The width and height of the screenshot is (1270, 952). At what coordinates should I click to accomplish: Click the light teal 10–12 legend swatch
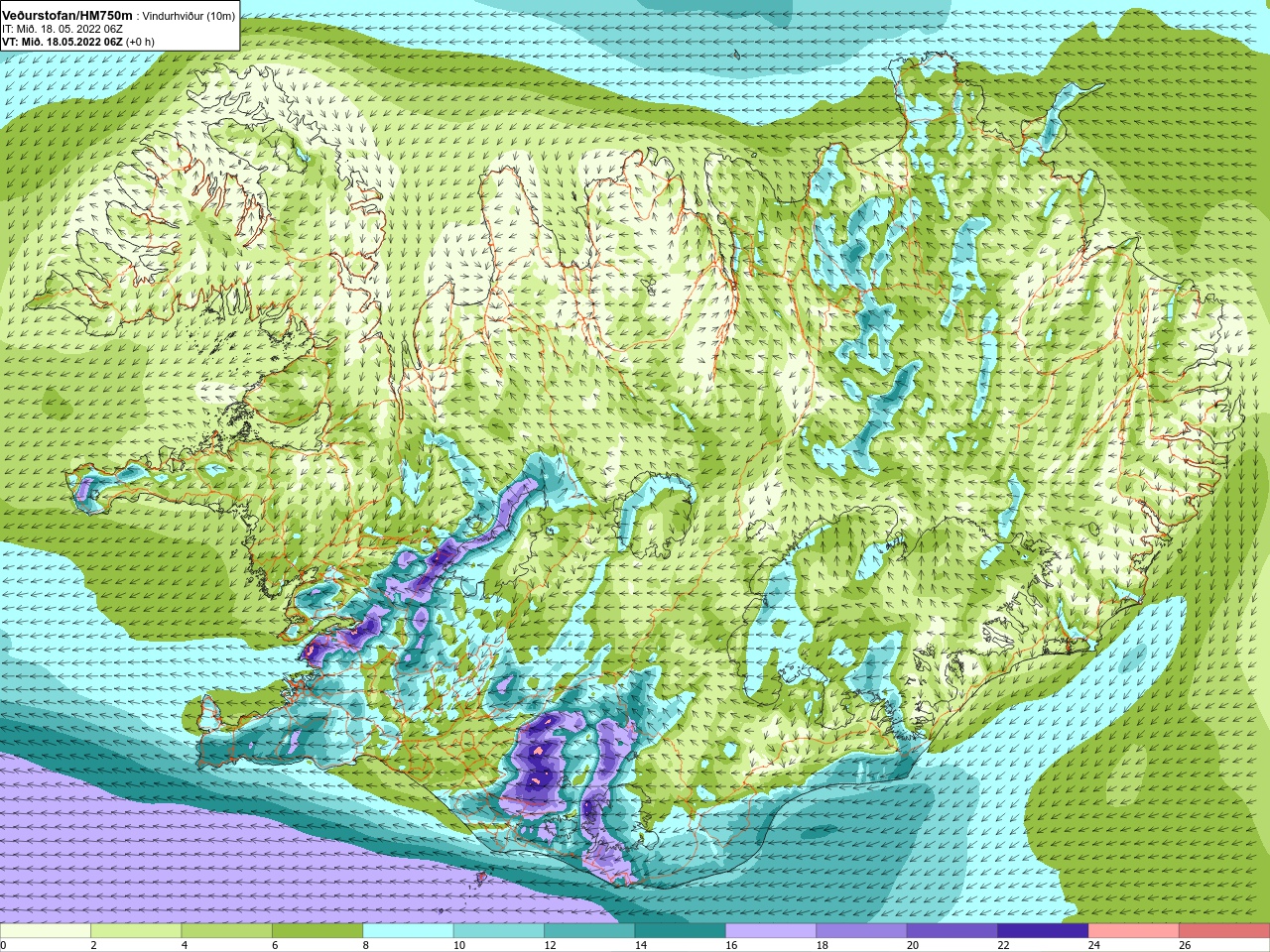[x=499, y=931]
